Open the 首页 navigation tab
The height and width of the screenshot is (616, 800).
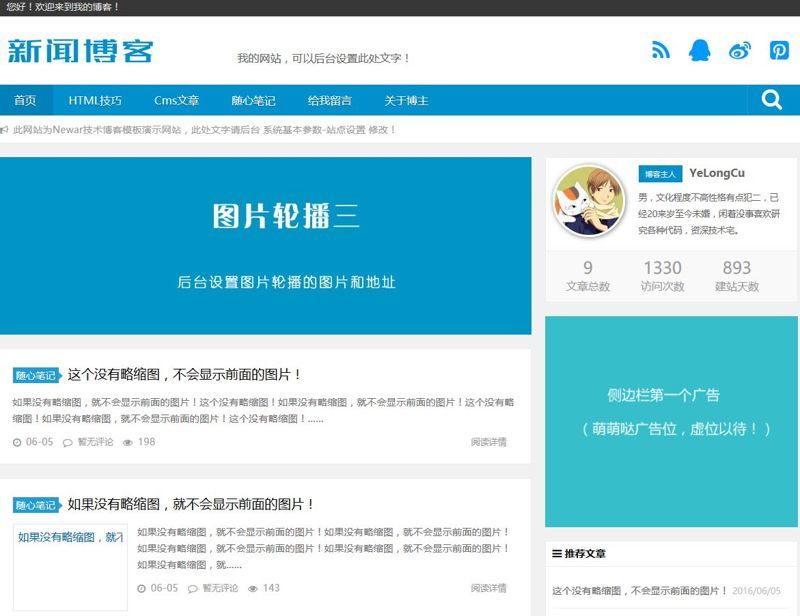(25, 101)
